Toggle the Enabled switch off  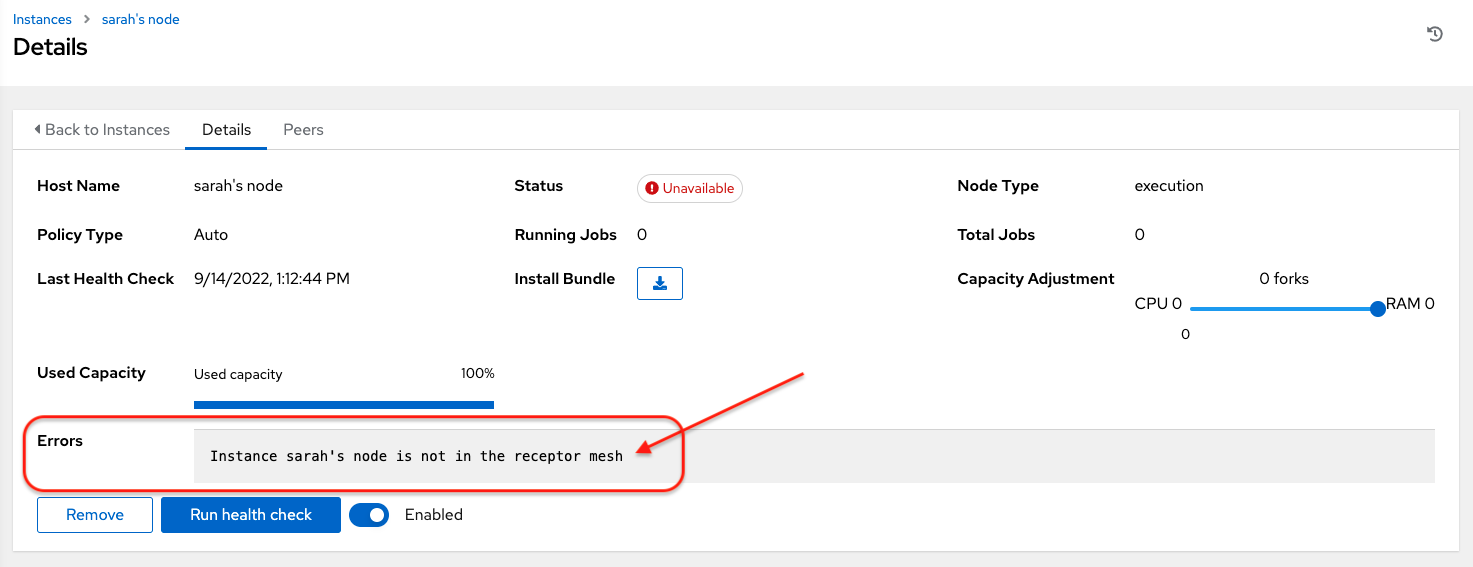pos(369,515)
